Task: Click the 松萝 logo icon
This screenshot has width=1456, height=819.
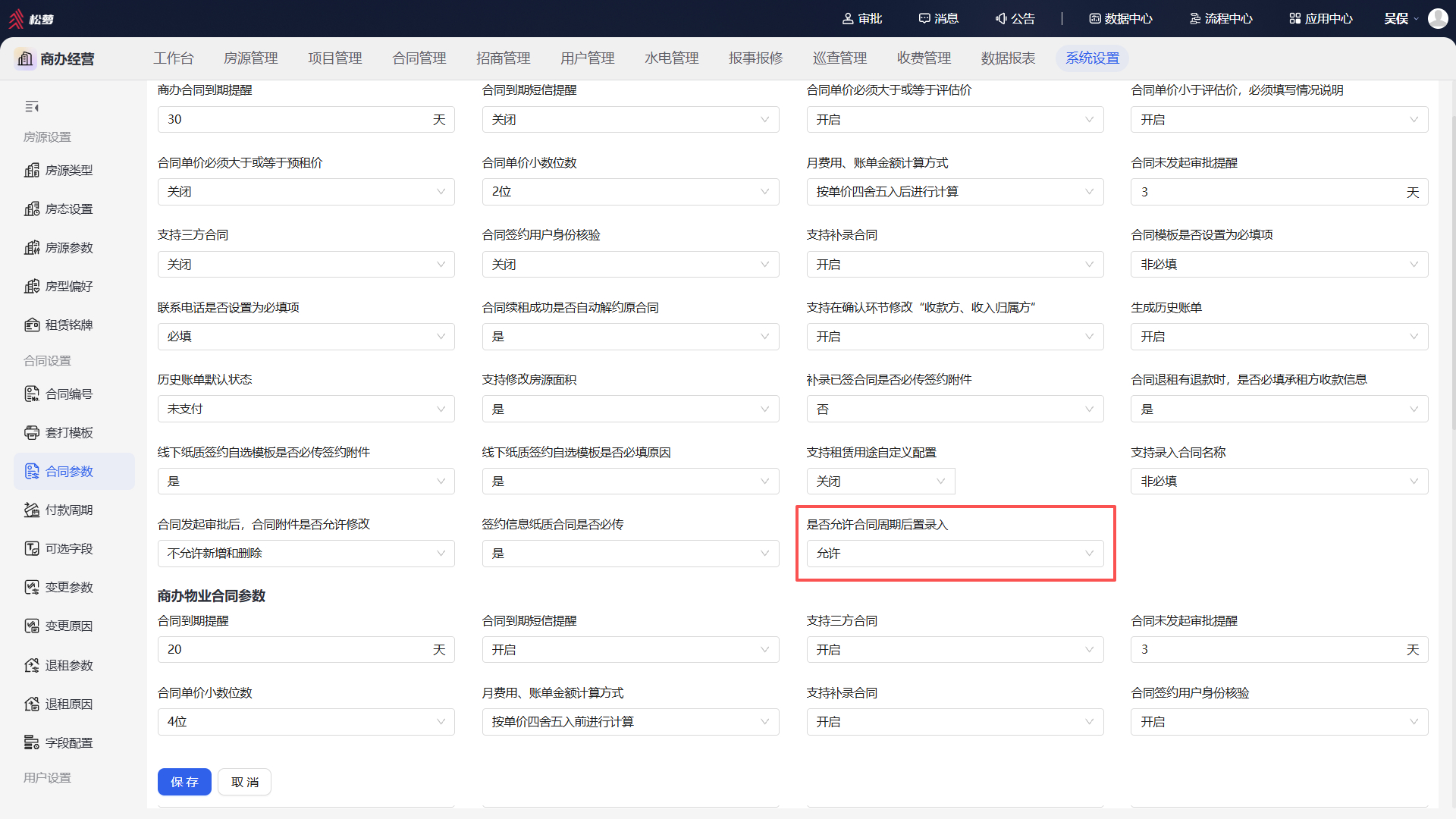Action: click(x=17, y=18)
